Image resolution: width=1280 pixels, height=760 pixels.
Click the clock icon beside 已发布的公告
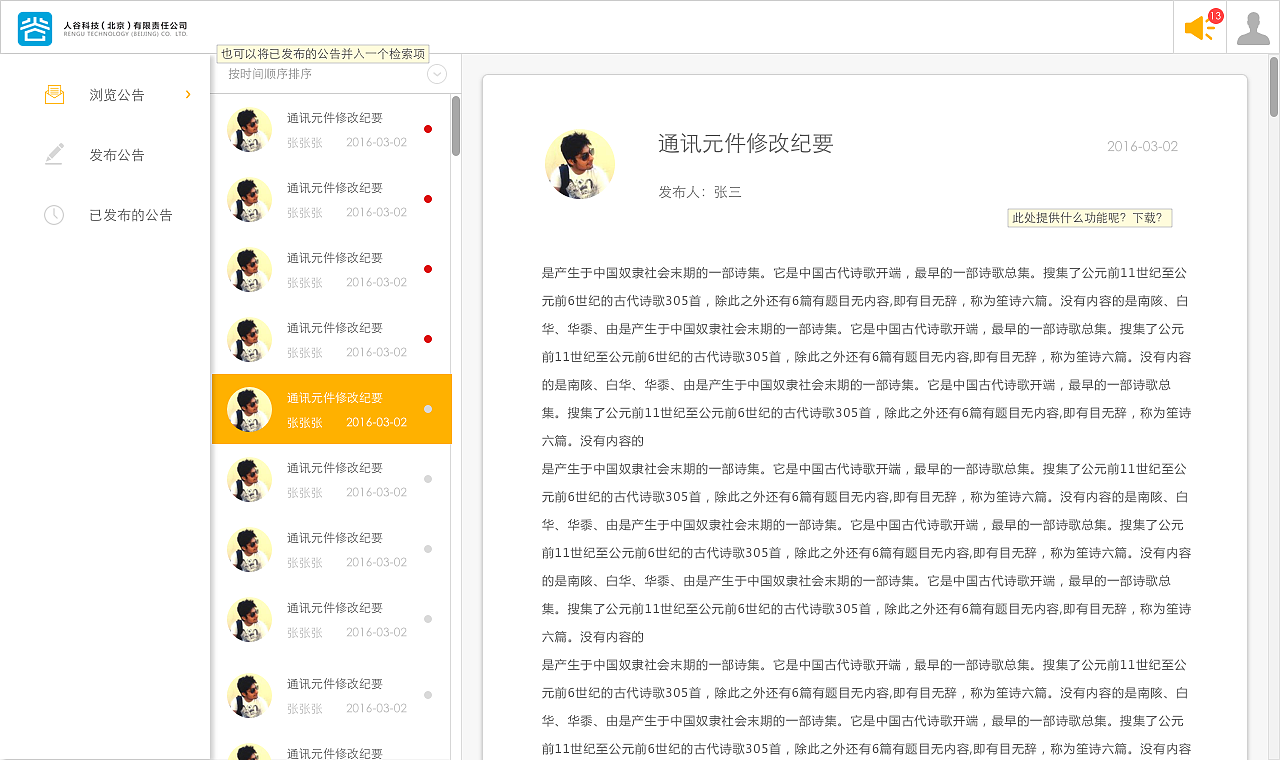[x=54, y=215]
